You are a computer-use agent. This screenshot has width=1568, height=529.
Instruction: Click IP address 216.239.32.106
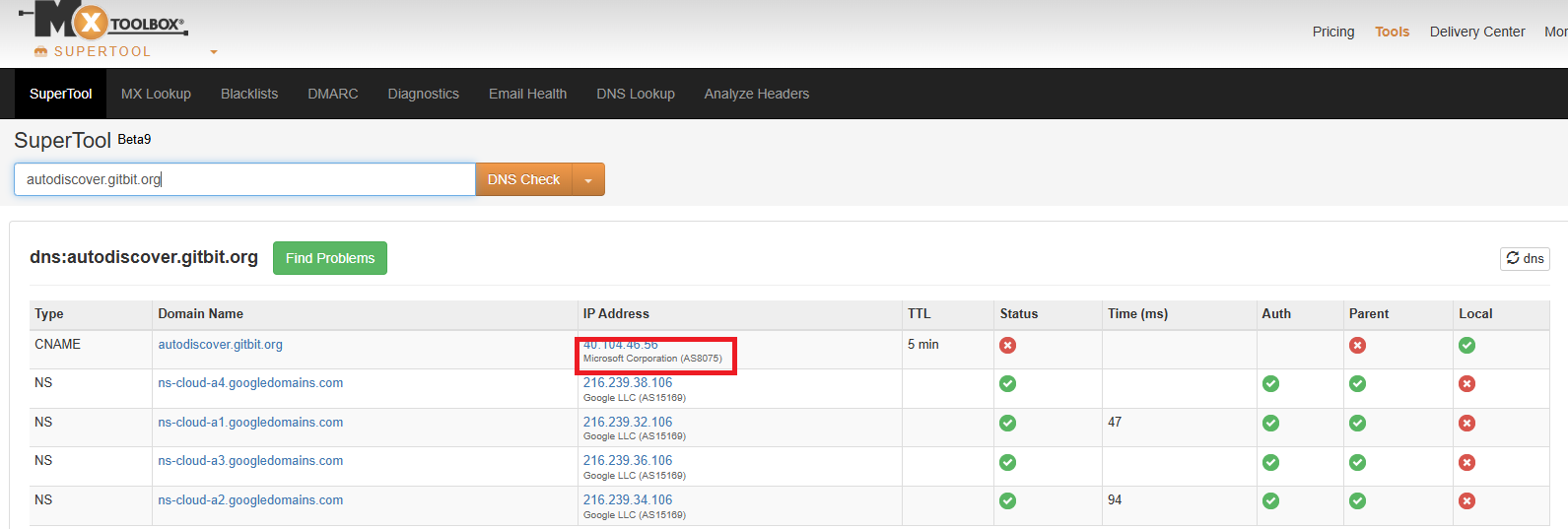pyautogui.click(x=628, y=422)
